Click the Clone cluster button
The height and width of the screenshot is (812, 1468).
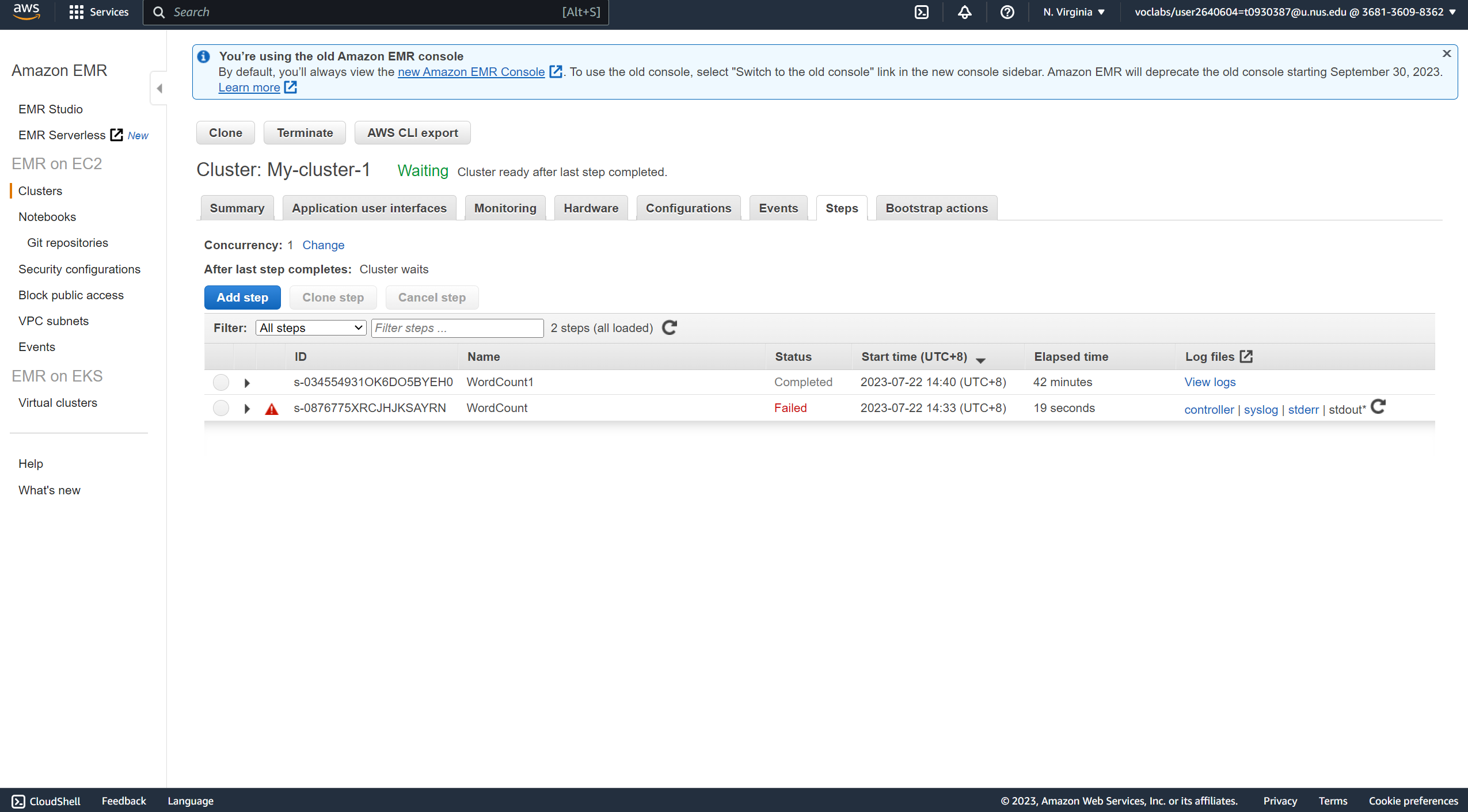click(x=226, y=133)
